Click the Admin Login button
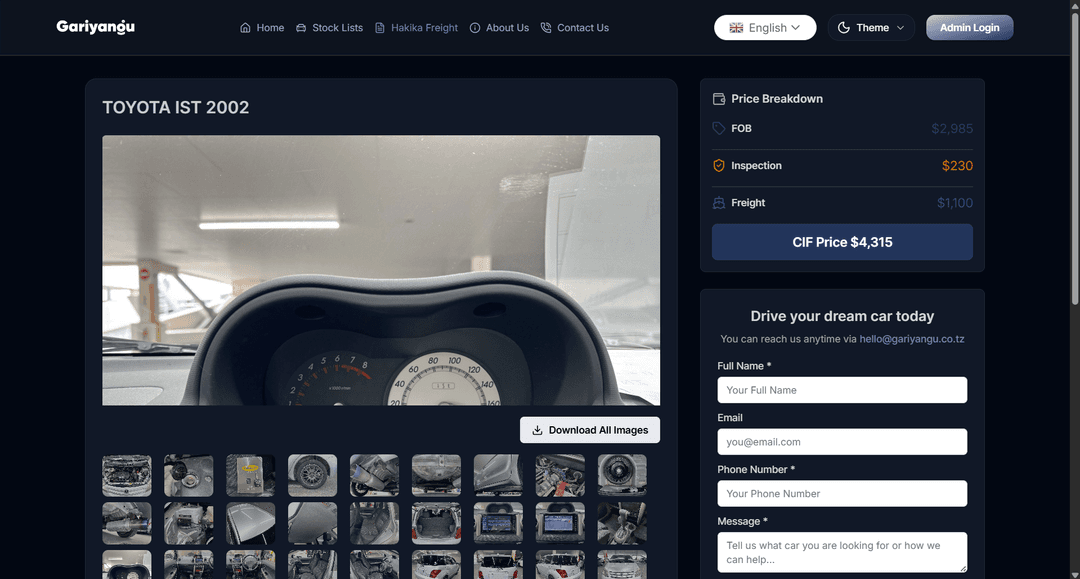The width and height of the screenshot is (1080, 579). tap(969, 28)
